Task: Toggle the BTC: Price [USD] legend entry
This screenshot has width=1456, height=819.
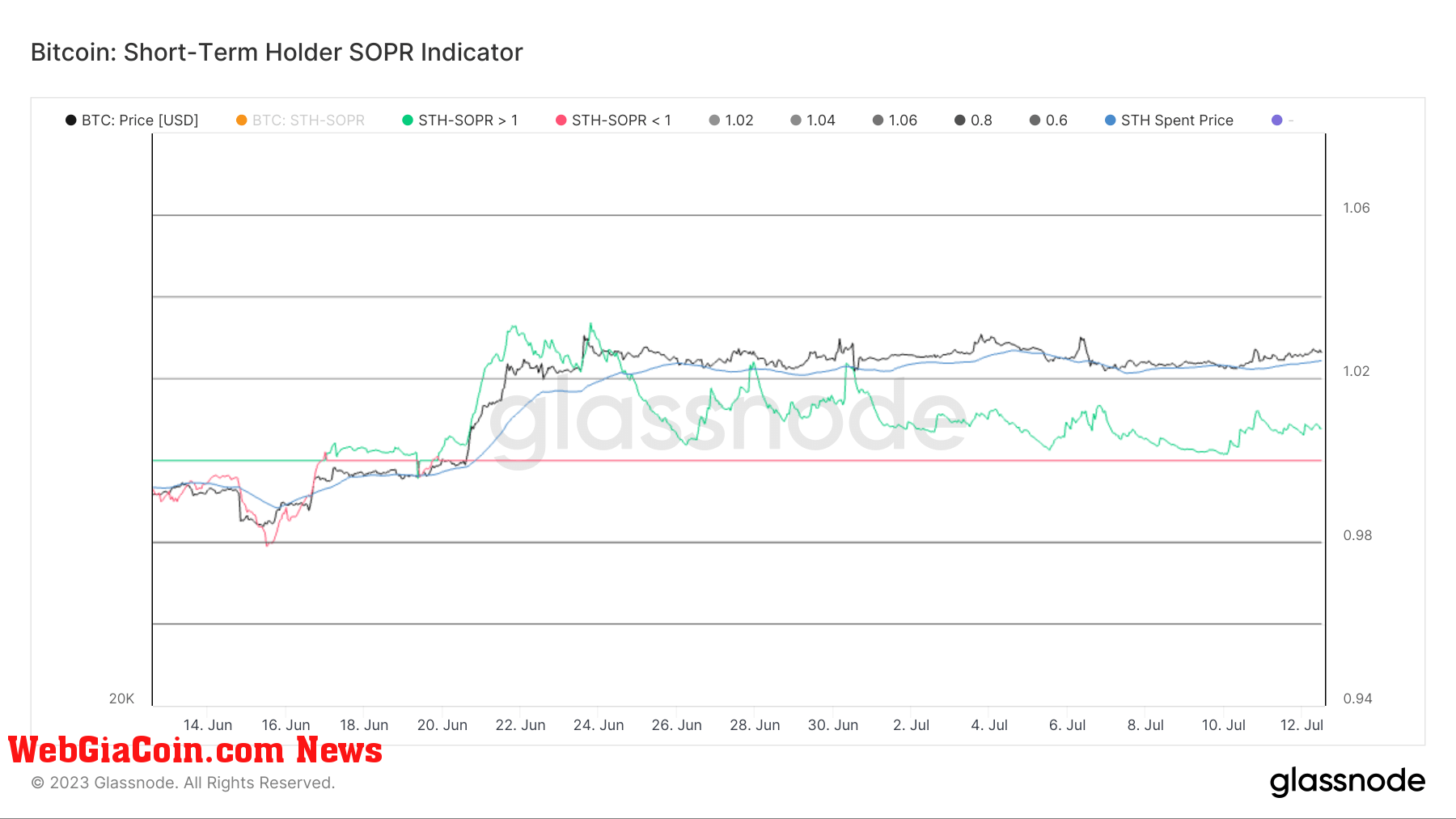Action: pyautogui.click(x=132, y=120)
